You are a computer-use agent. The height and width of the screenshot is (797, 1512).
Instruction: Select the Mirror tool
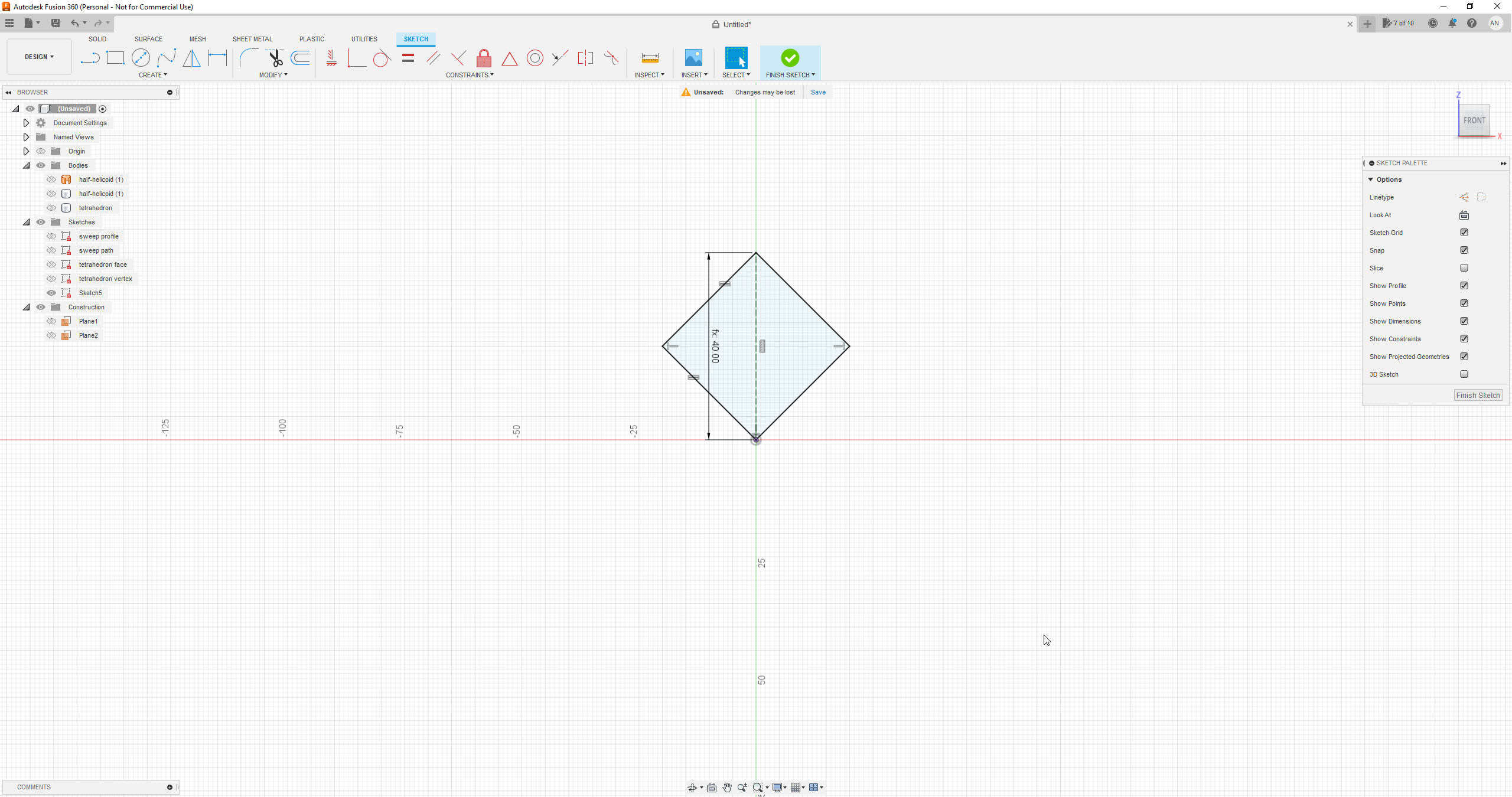191,58
